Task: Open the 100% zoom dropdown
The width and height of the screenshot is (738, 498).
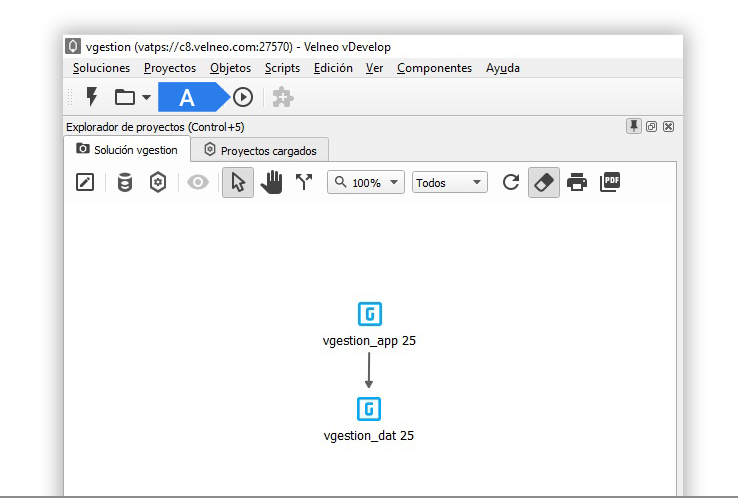Action: tap(366, 182)
